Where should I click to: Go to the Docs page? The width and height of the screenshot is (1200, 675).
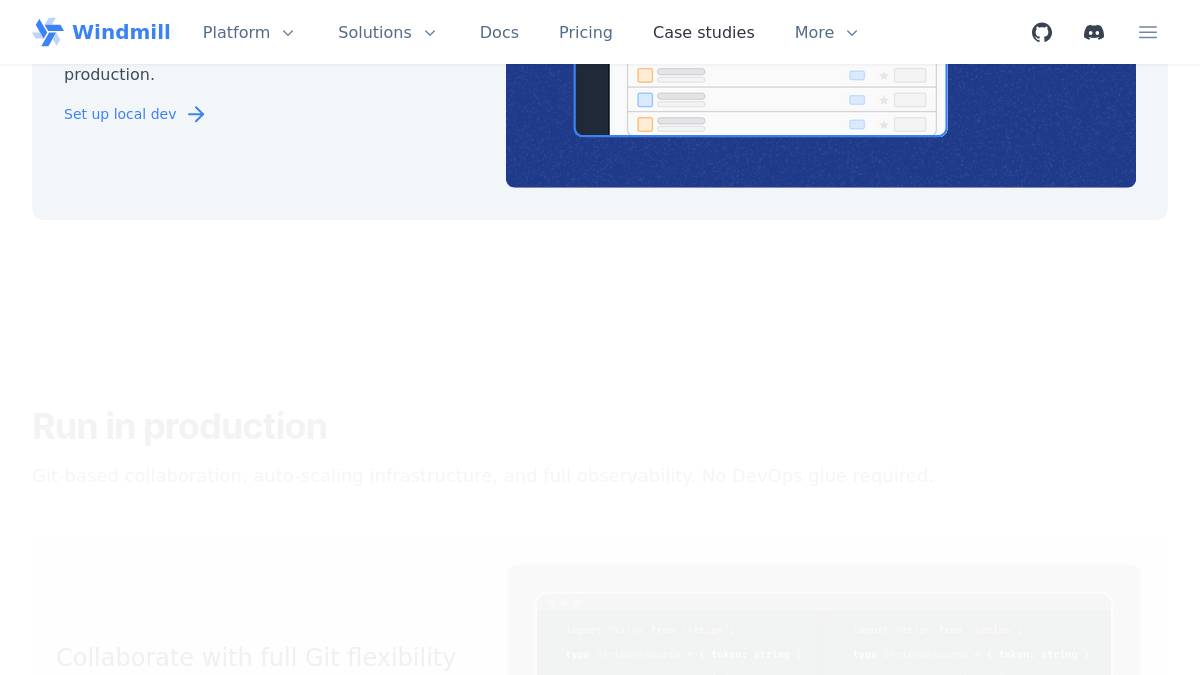pyautogui.click(x=499, y=32)
